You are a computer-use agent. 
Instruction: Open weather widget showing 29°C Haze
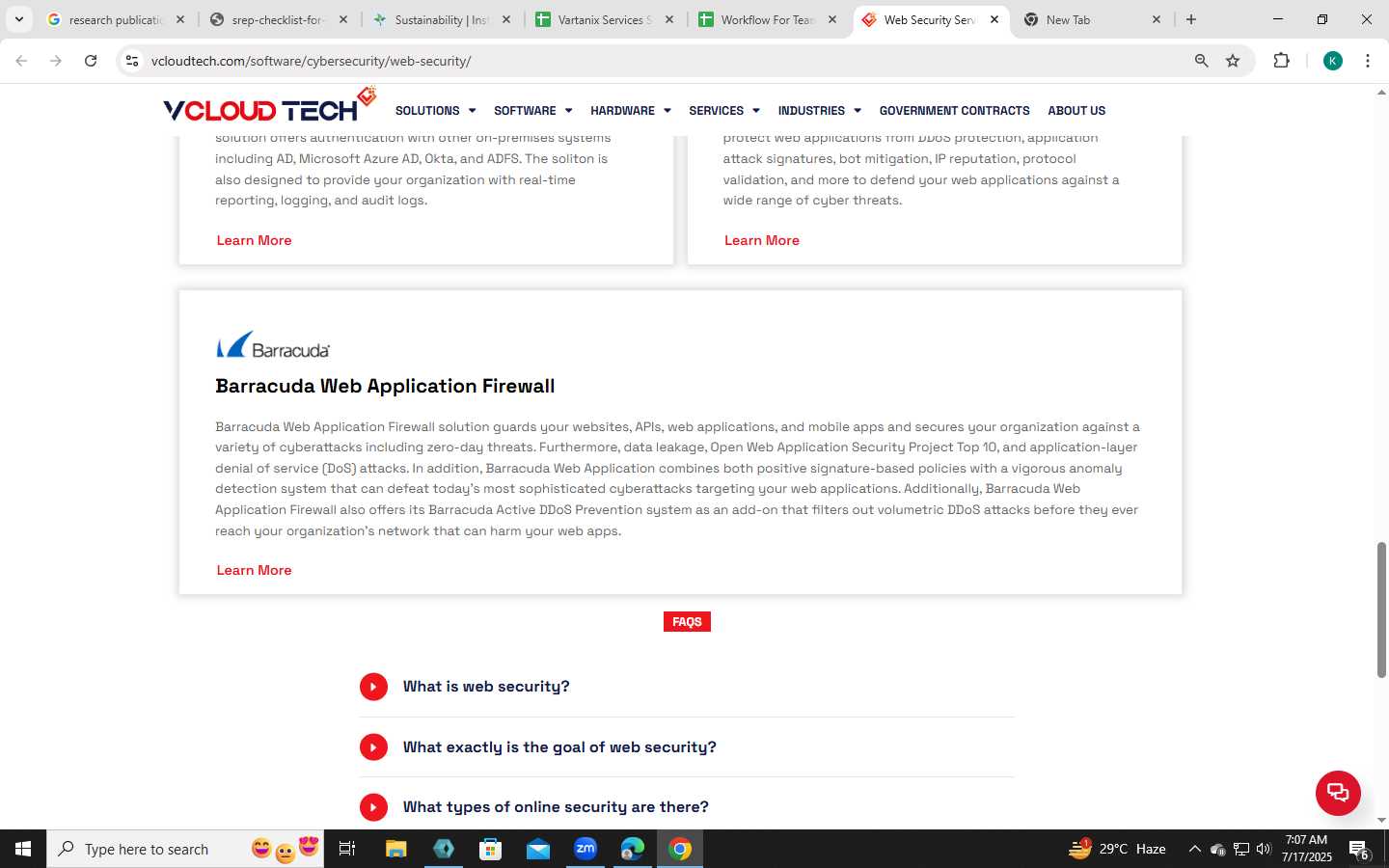tap(1118, 849)
